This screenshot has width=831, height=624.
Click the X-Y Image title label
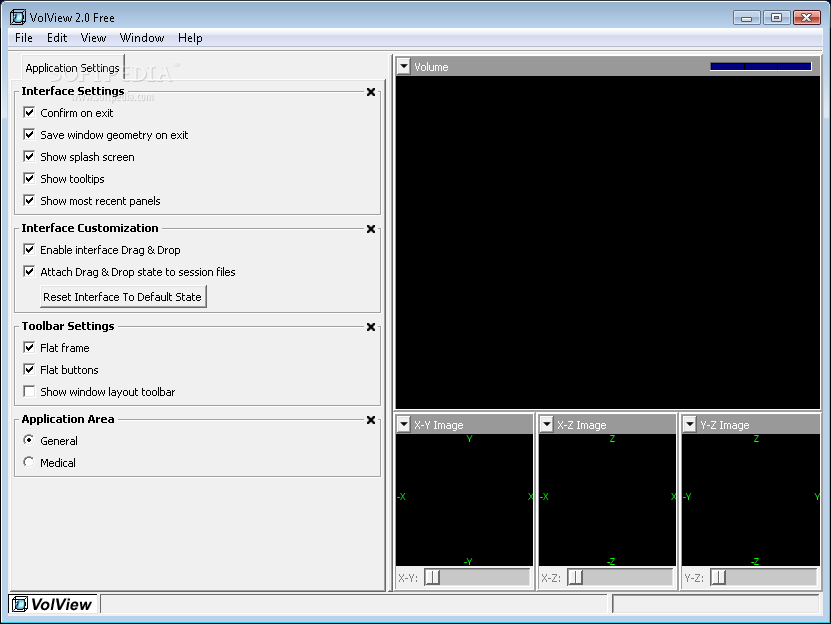click(x=439, y=425)
